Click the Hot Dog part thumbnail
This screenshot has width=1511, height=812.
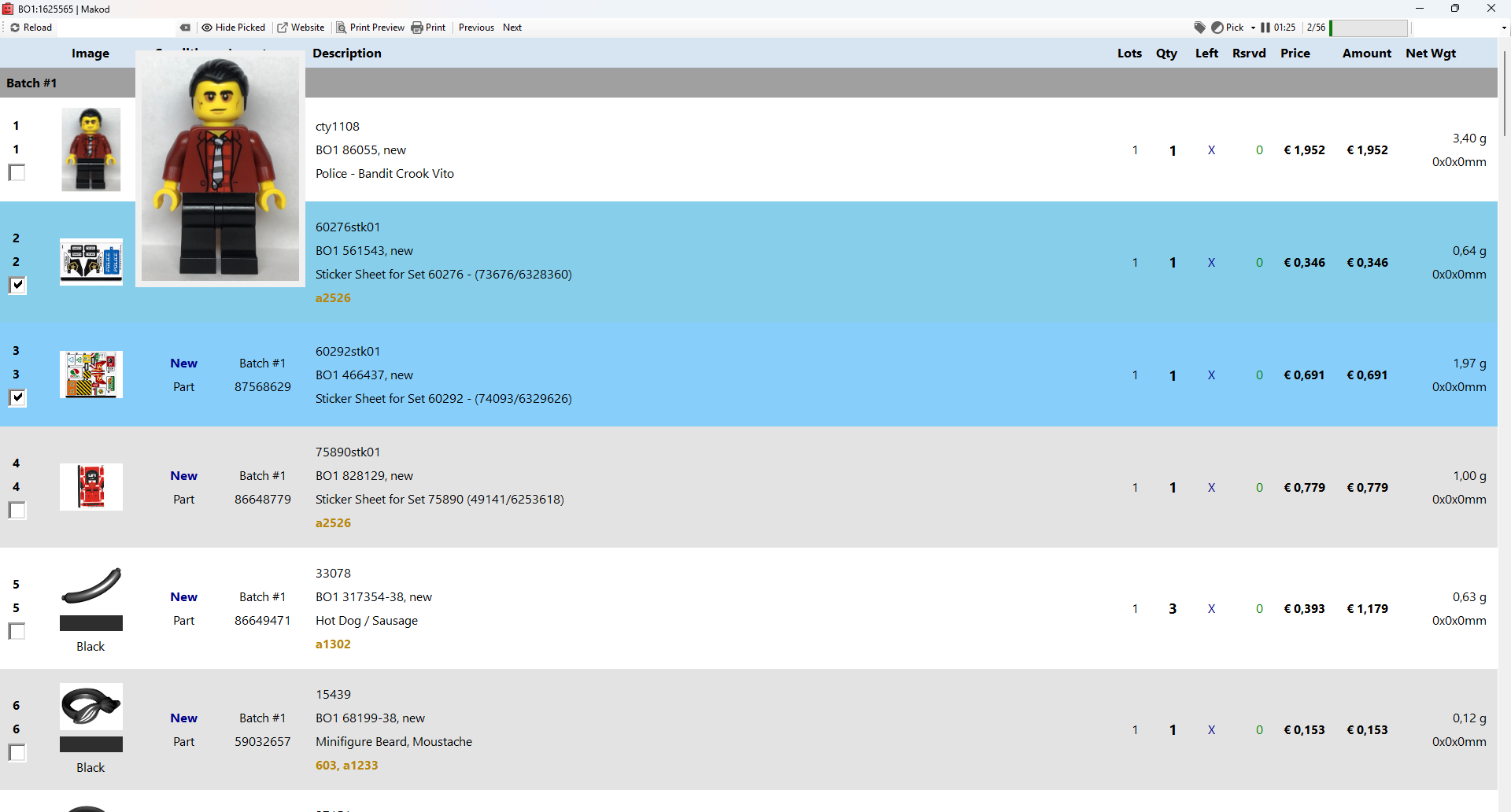[91, 585]
